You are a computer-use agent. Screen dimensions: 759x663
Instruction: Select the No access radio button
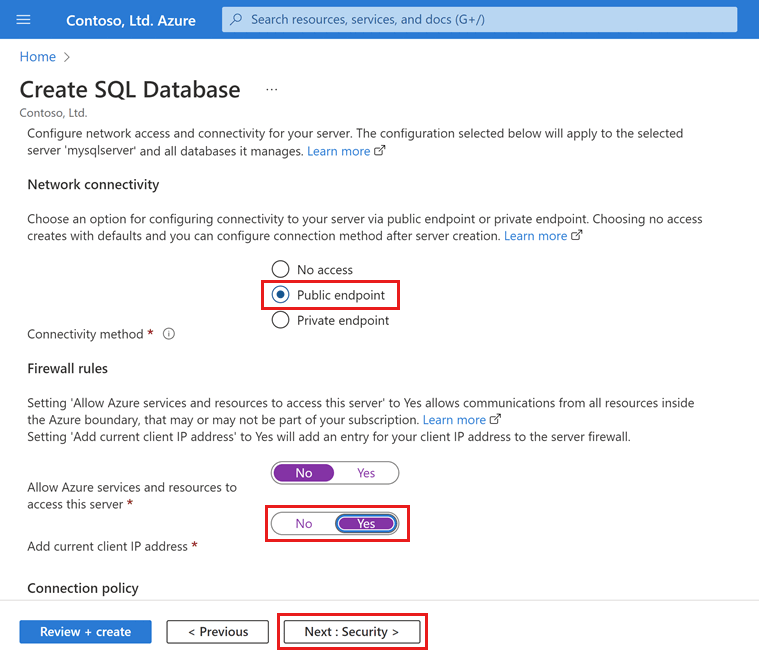pyautogui.click(x=280, y=269)
